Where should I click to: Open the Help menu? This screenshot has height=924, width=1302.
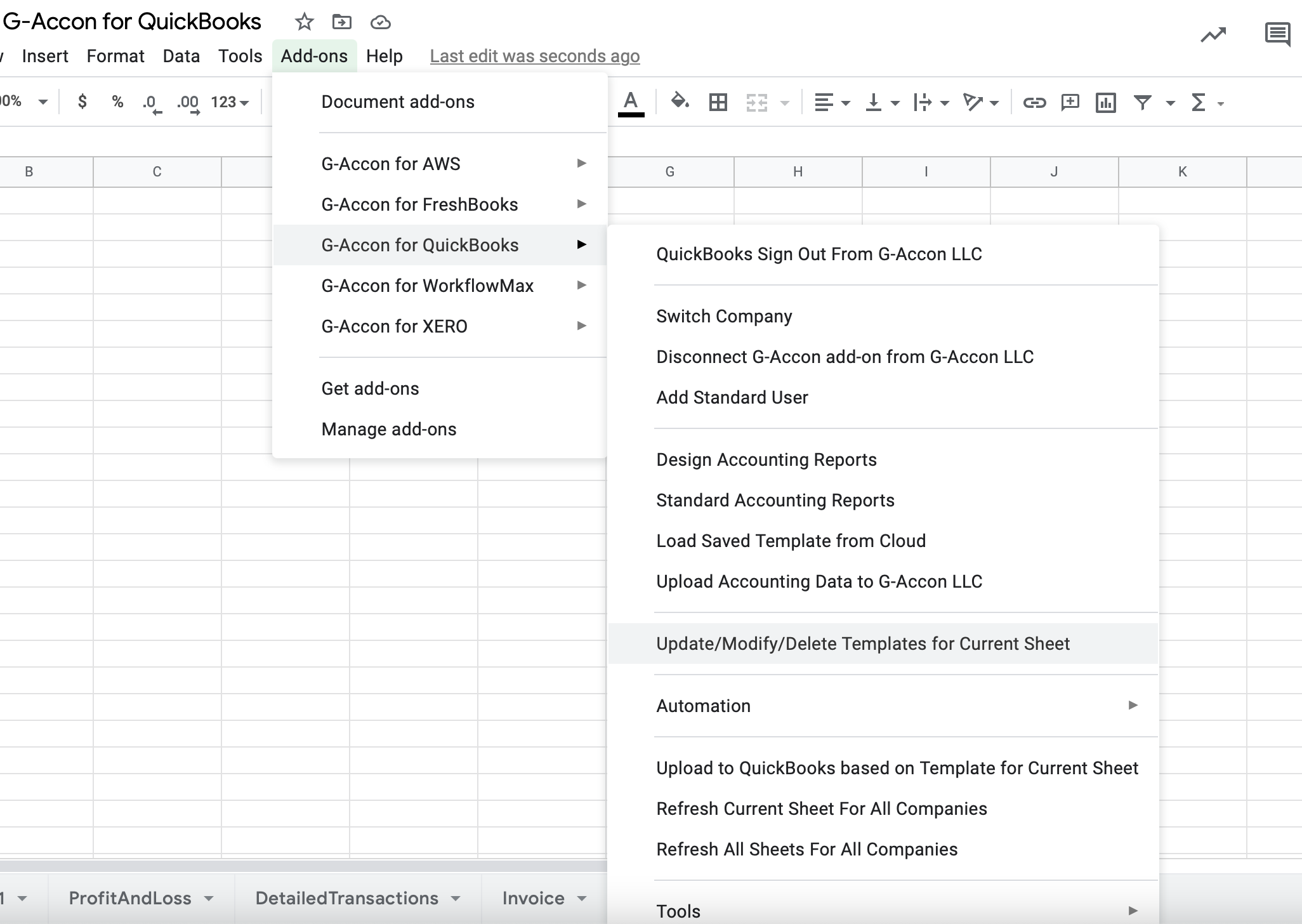[385, 56]
